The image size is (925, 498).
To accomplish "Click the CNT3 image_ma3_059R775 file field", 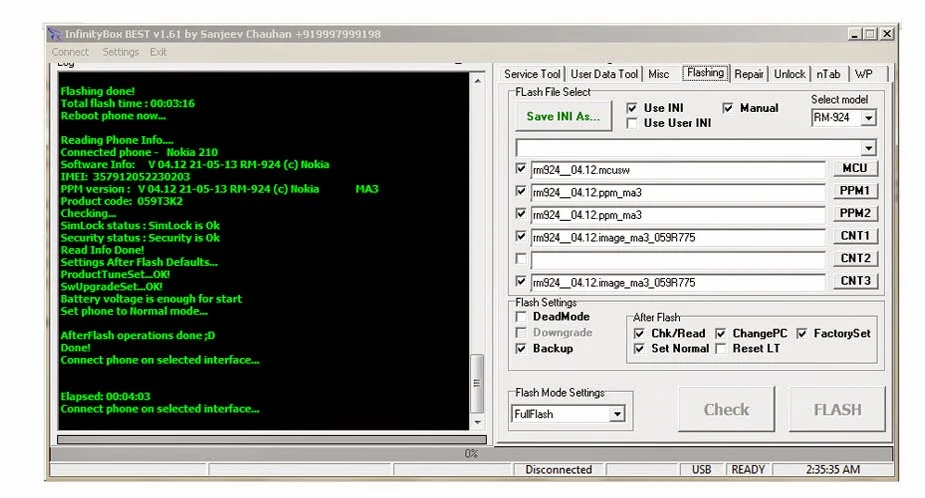I will pos(678,282).
